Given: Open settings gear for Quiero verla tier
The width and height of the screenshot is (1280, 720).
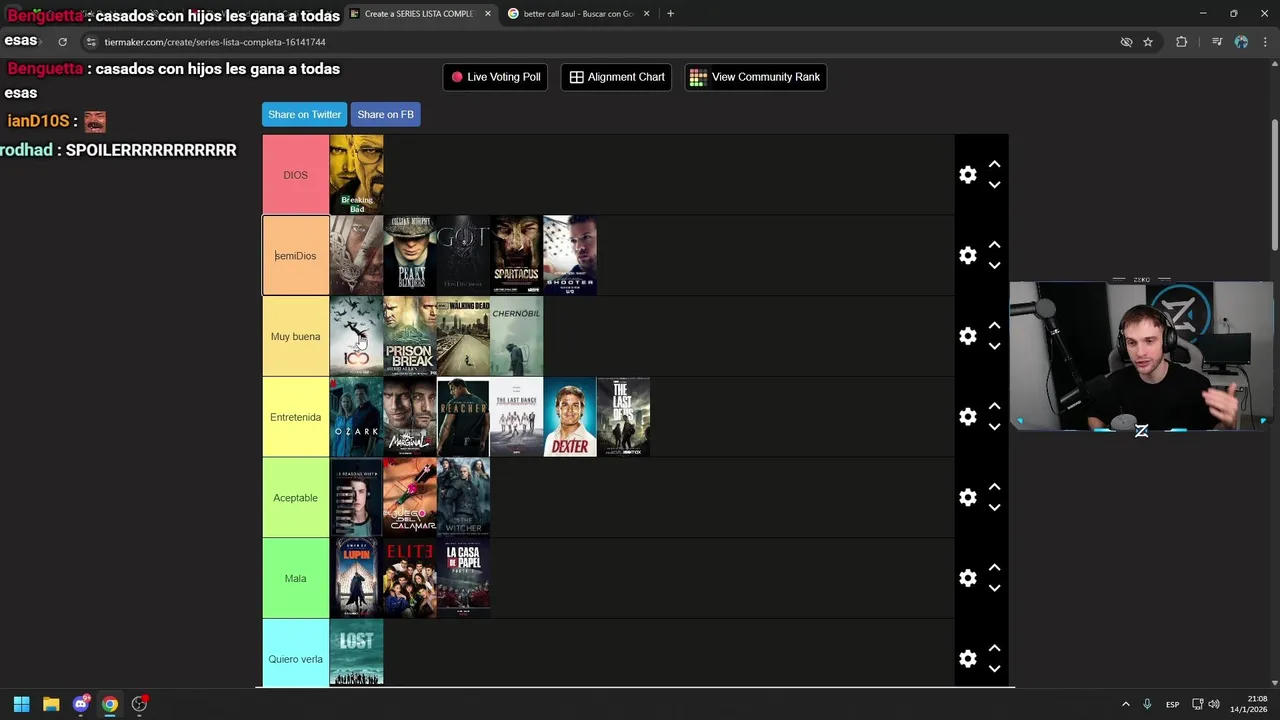Looking at the screenshot, I should coord(967,659).
